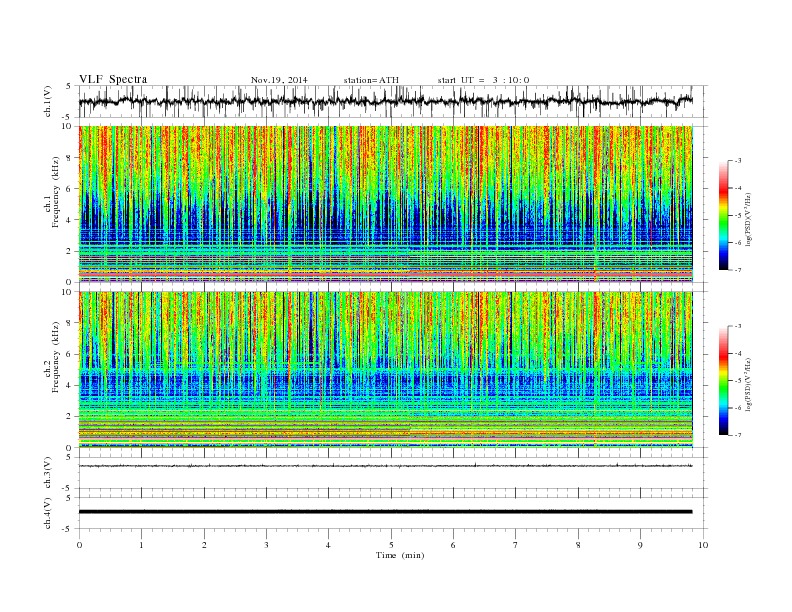
Task: Click time axis tick label "4"
Action: 328,545
